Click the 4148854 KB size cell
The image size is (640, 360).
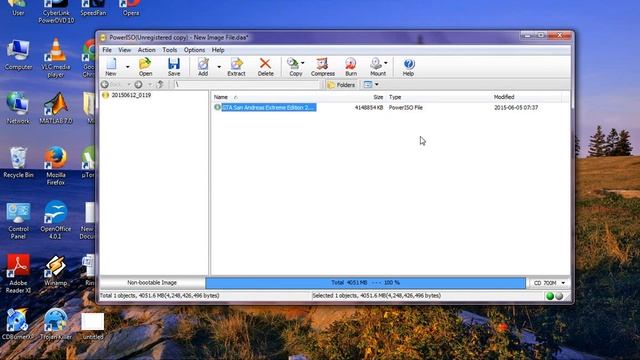coord(369,108)
